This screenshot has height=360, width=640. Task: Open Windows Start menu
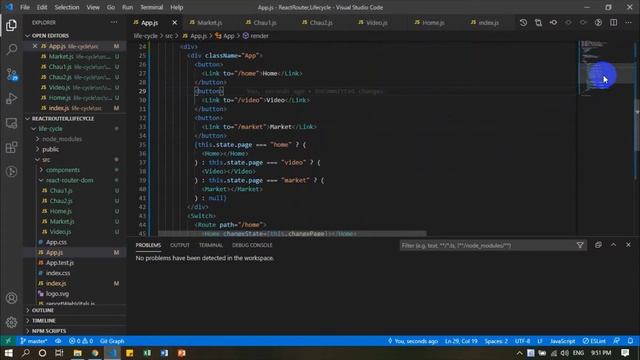tap(8, 353)
